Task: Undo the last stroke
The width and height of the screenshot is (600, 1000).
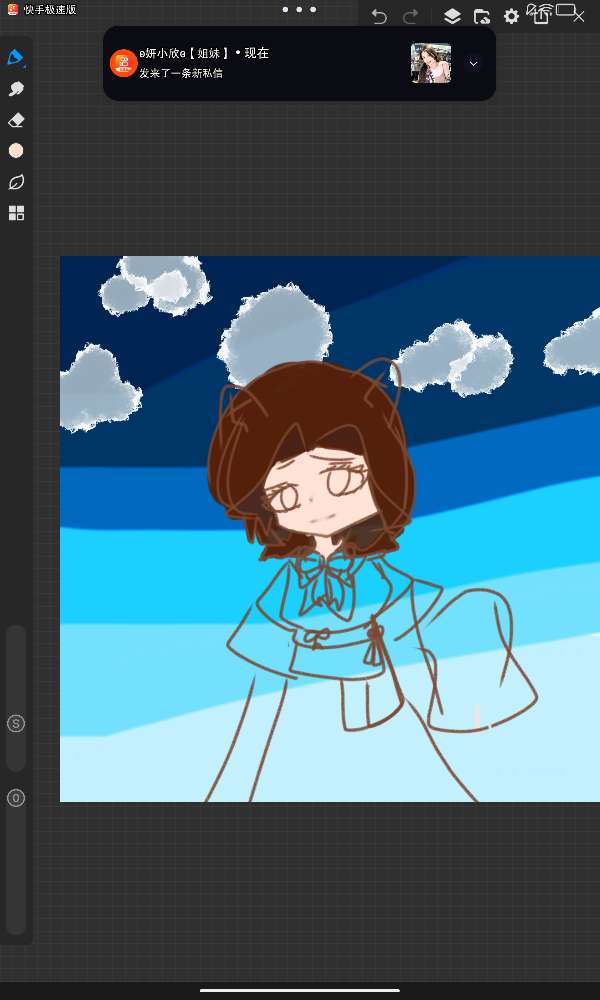Action: click(379, 16)
